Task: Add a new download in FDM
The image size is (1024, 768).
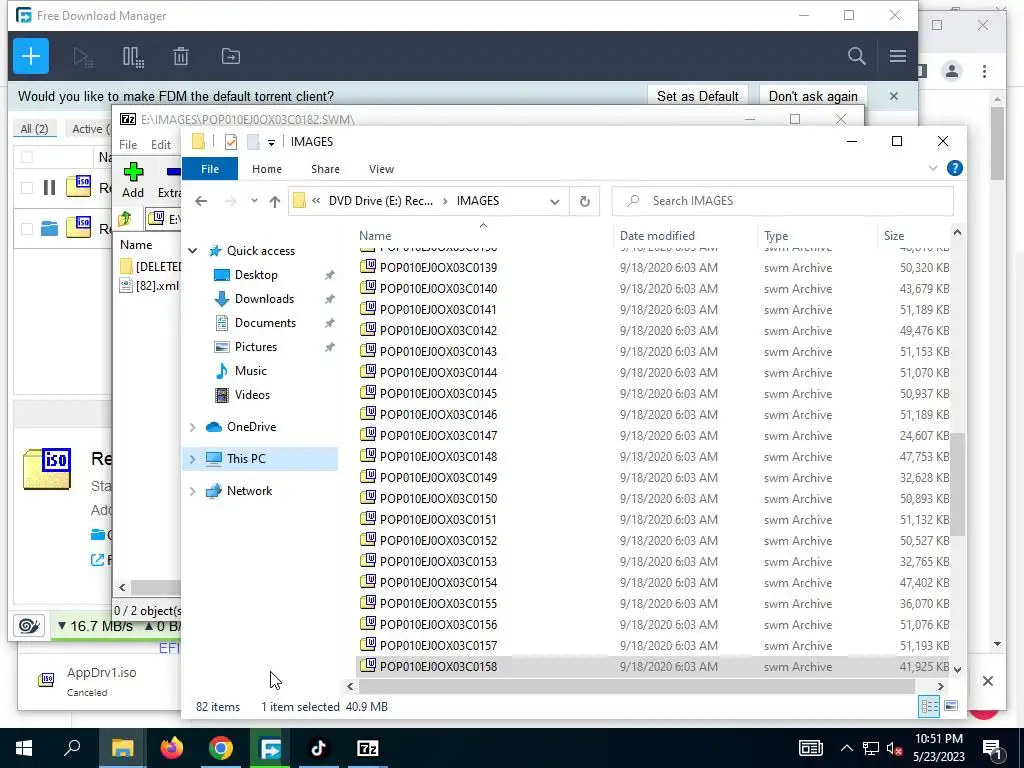Action: point(31,56)
